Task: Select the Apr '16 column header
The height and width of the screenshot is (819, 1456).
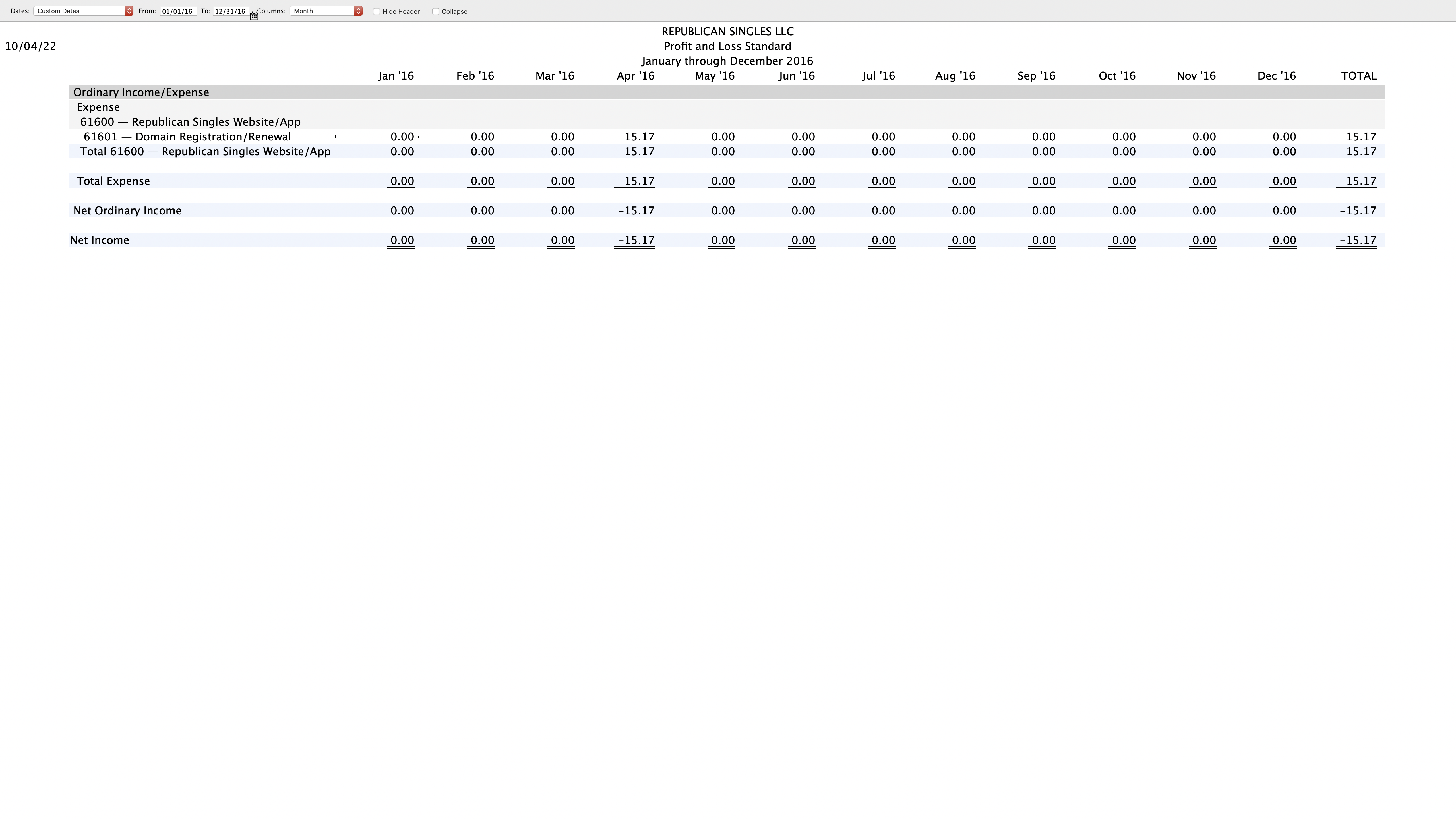Action: coord(636,76)
